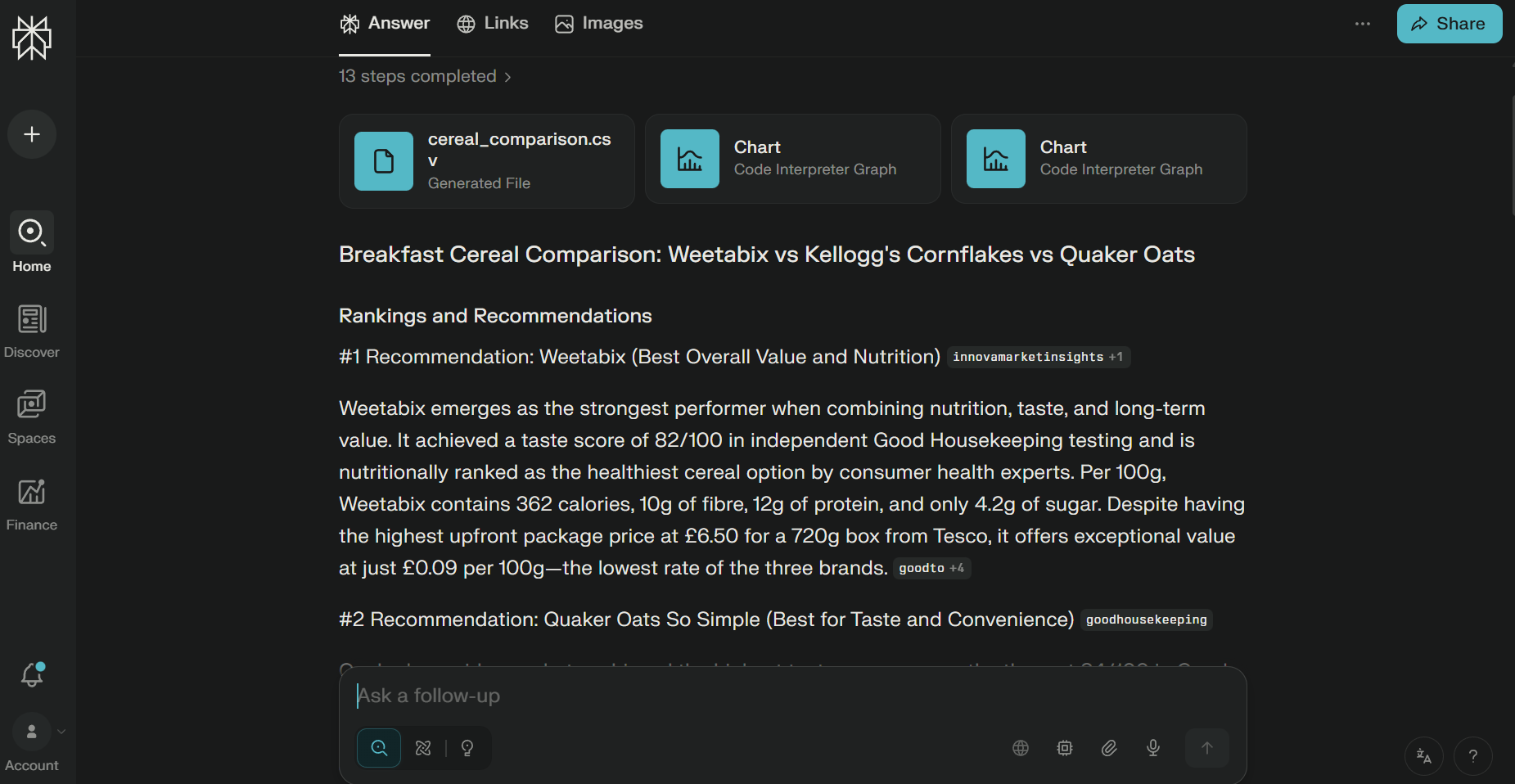Click the microphone dictation icon
Image resolution: width=1515 pixels, height=784 pixels.
[1153, 748]
